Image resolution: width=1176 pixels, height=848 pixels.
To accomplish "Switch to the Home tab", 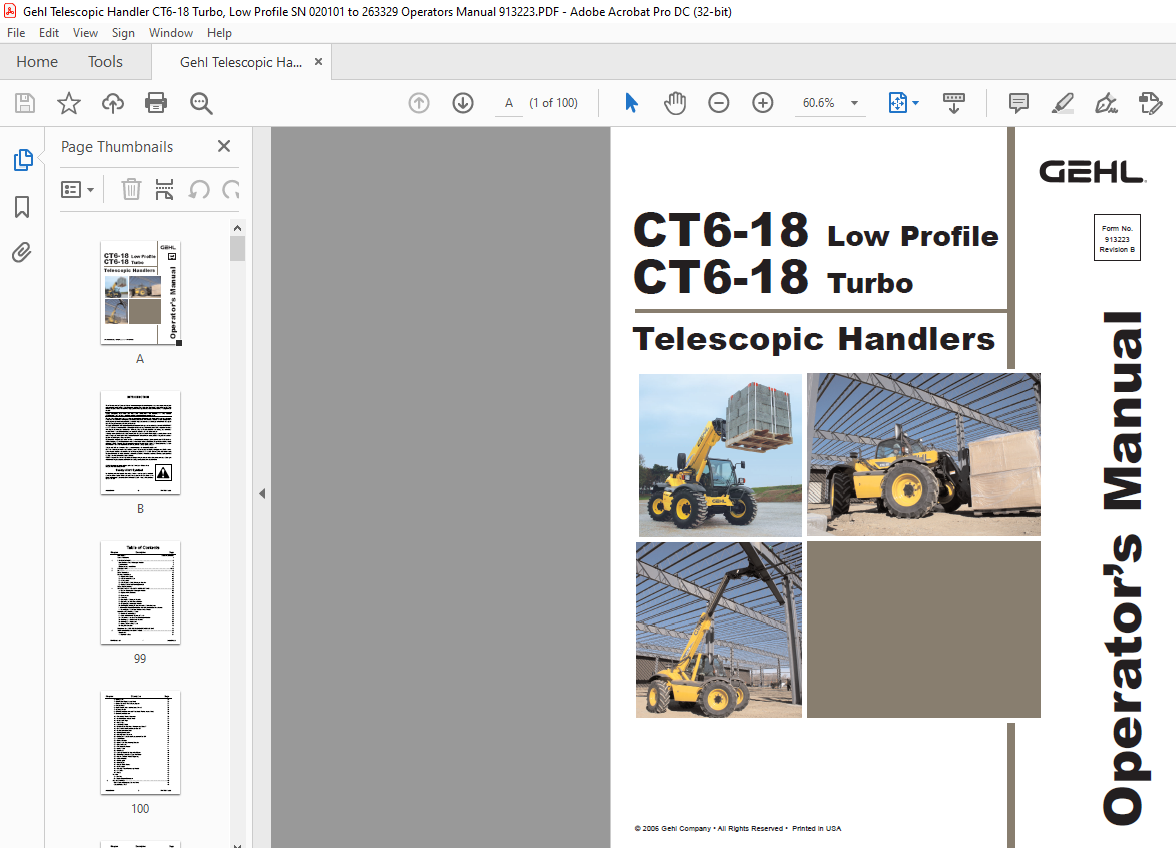I will tap(37, 61).
